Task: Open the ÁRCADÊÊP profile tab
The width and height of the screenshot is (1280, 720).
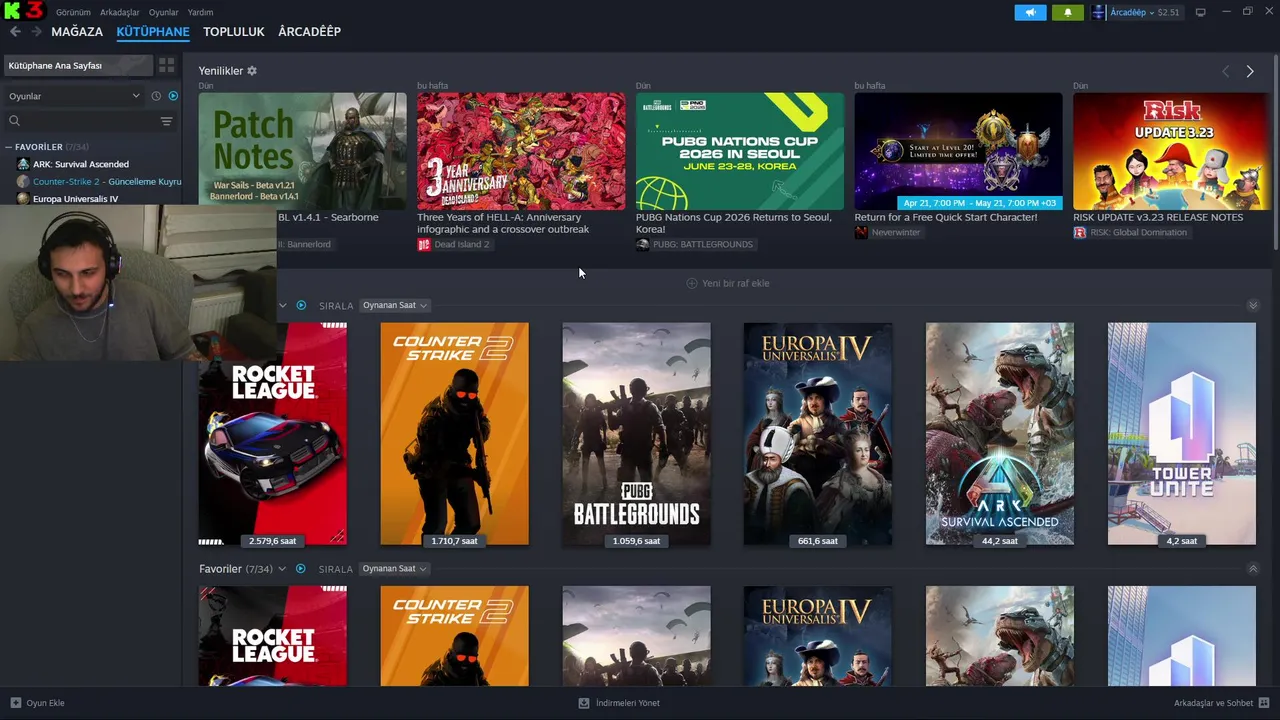Action: (x=310, y=32)
